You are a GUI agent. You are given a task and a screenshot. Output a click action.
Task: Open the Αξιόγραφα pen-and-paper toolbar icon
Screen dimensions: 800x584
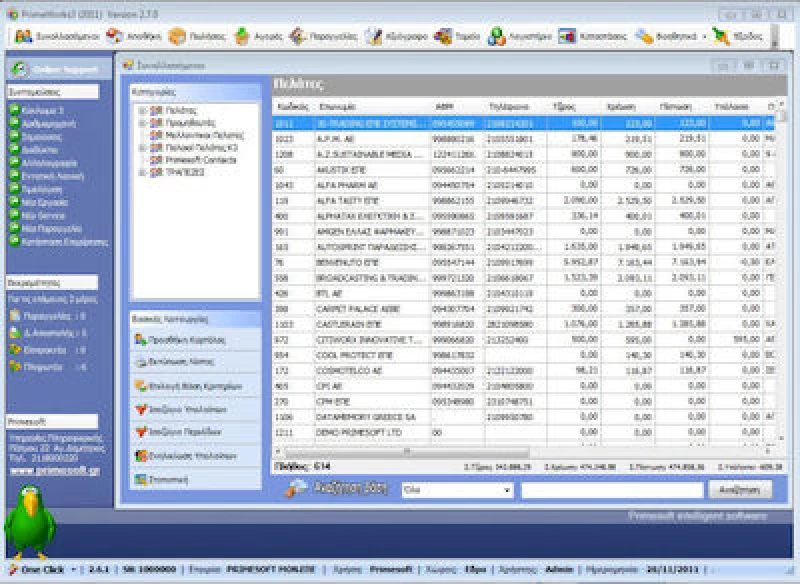click(373, 36)
